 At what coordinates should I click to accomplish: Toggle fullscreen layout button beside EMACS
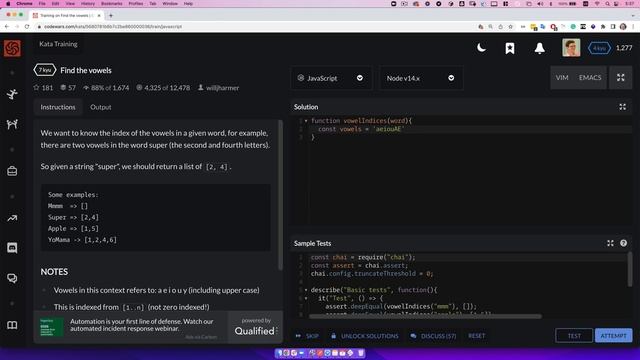coord(620,78)
